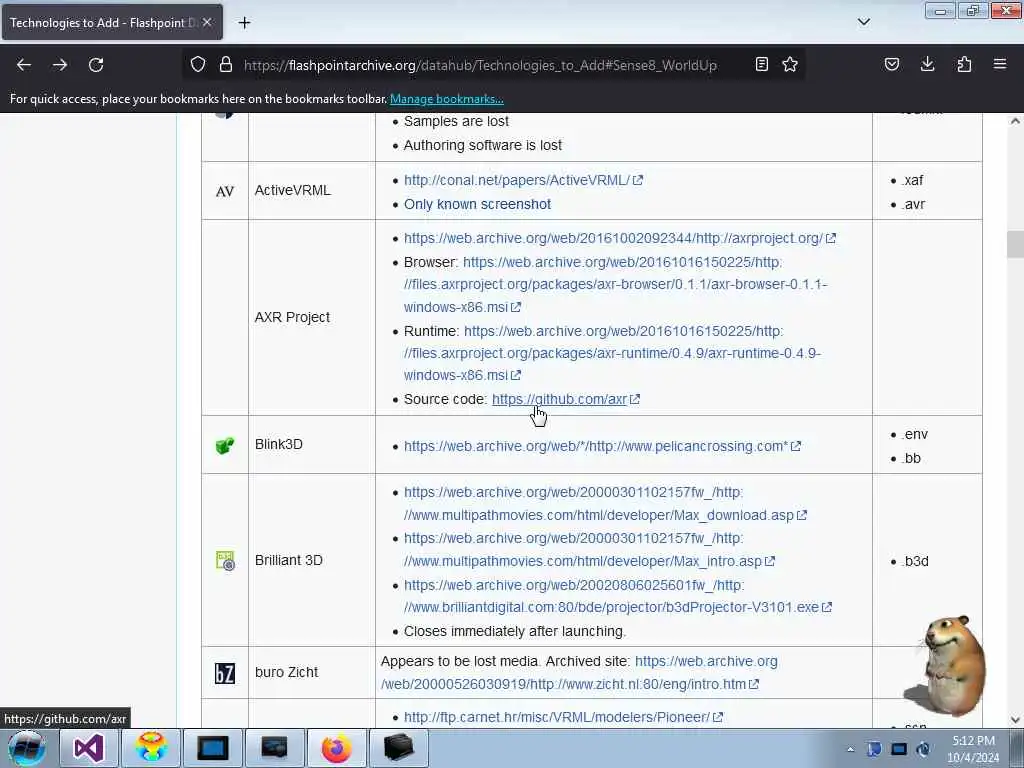Image resolution: width=1024 pixels, height=768 pixels.
Task: Open a new browser tab
Action: (244, 23)
